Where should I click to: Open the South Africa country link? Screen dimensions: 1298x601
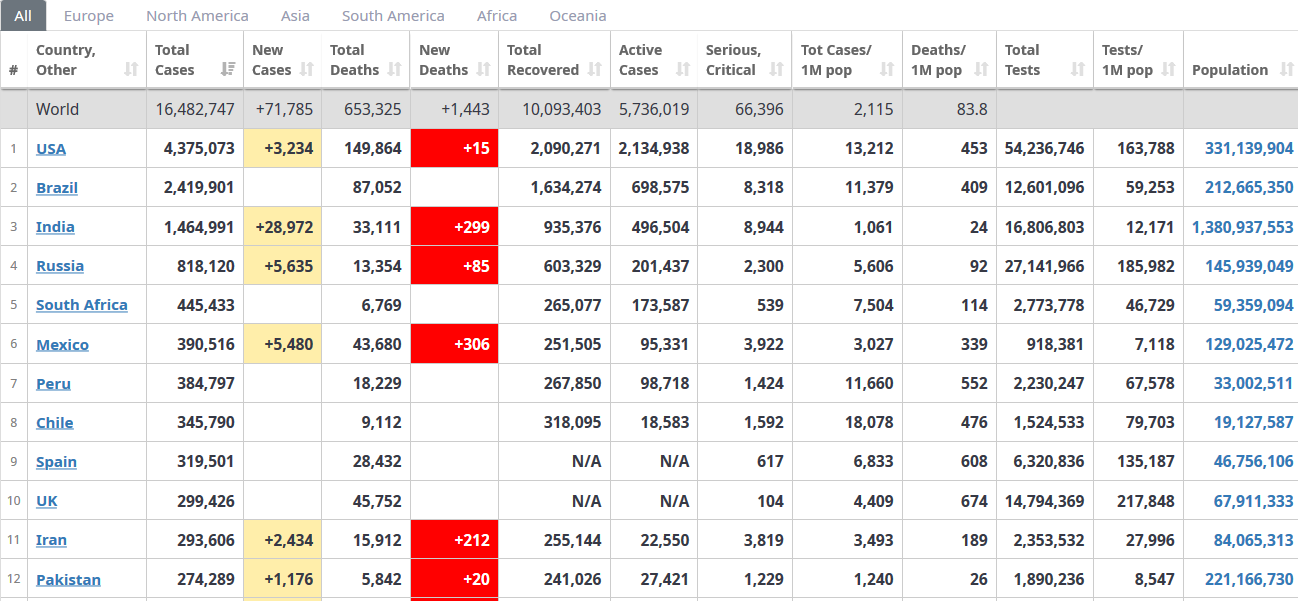point(82,305)
